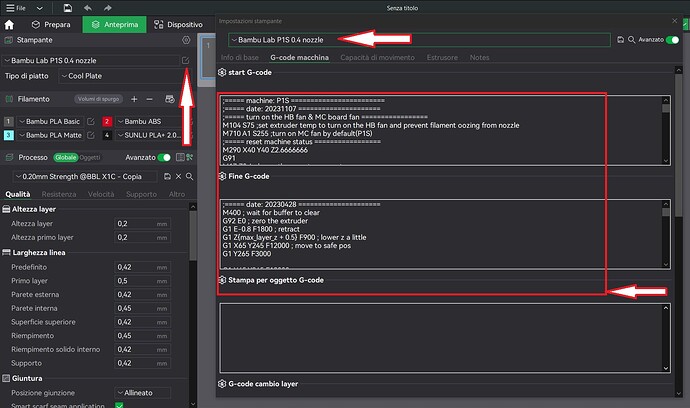
Task: Open the 0.20mm Strength process preset dropdown
Action: pos(85,176)
